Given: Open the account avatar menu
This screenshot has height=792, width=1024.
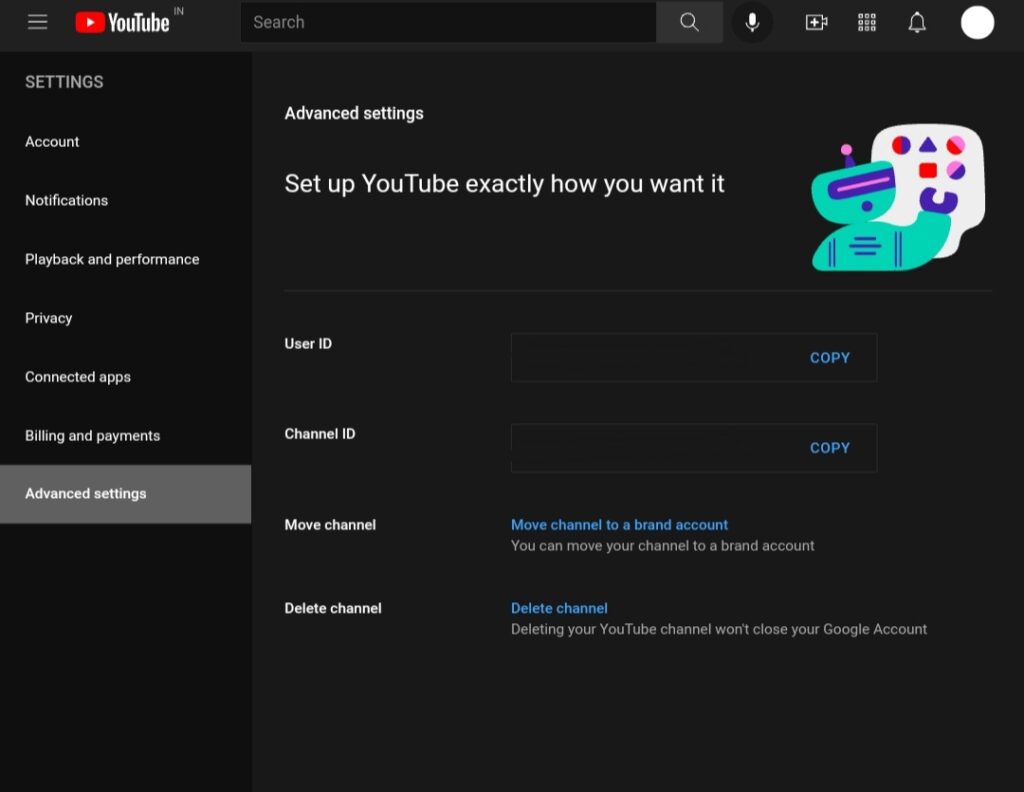Looking at the screenshot, I should tap(977, 22).
